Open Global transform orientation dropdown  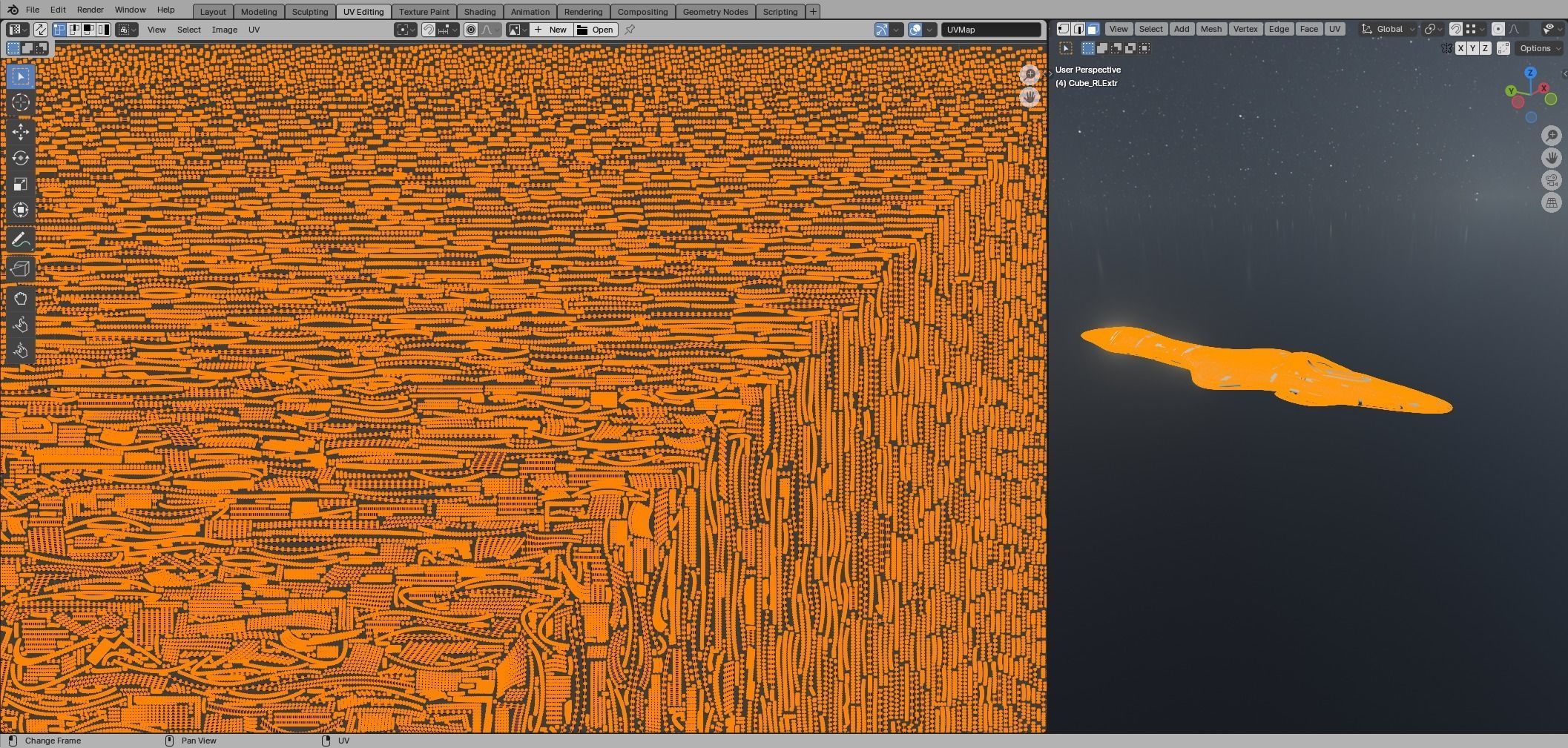[1388, 29]
